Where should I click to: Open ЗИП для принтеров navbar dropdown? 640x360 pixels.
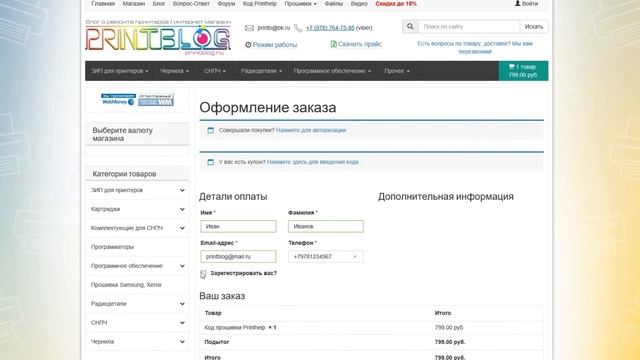120,71
